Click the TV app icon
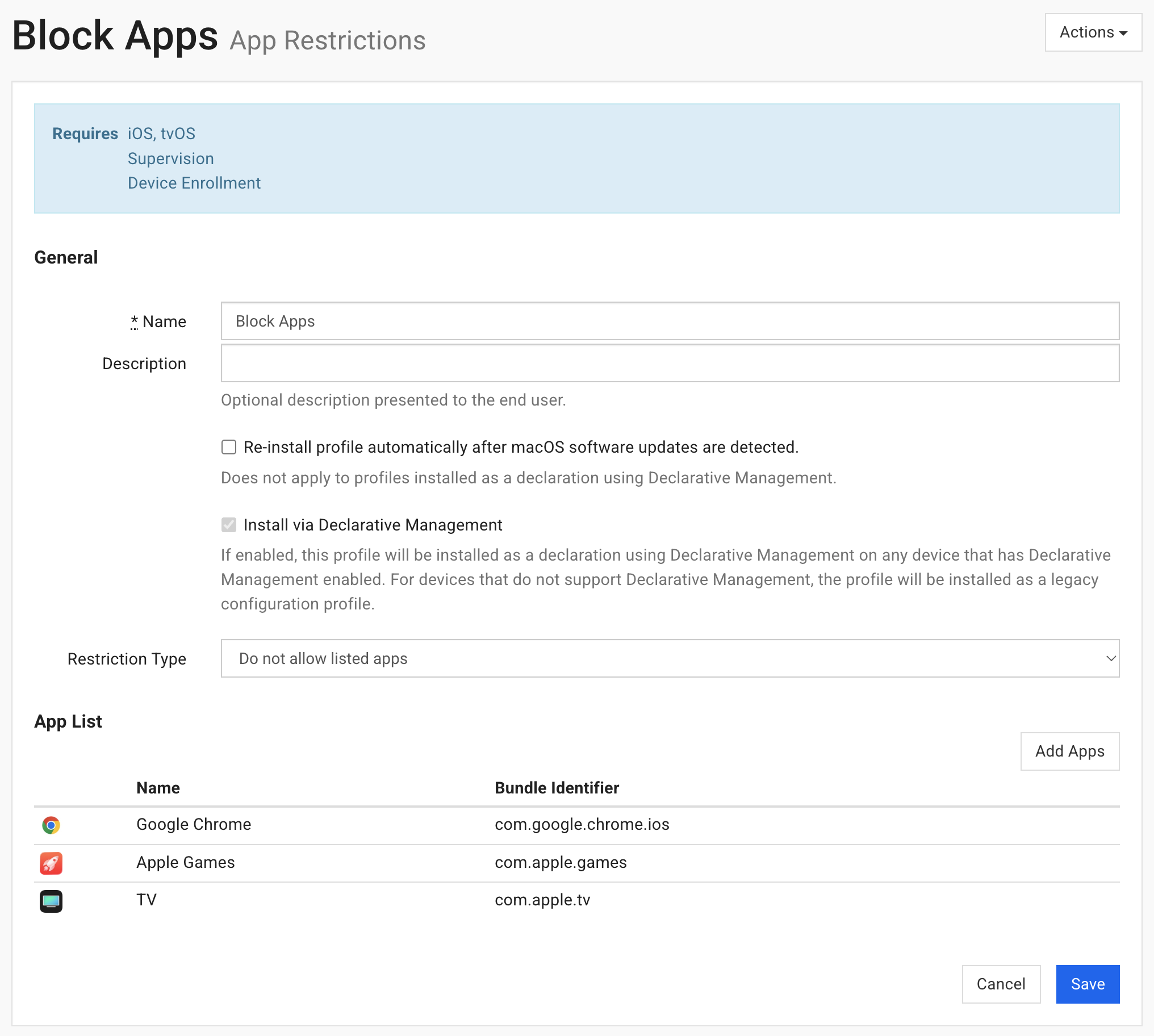The width and height of the screenshot is (1154, 1036). pyautogui.click(x=51, y=901)
